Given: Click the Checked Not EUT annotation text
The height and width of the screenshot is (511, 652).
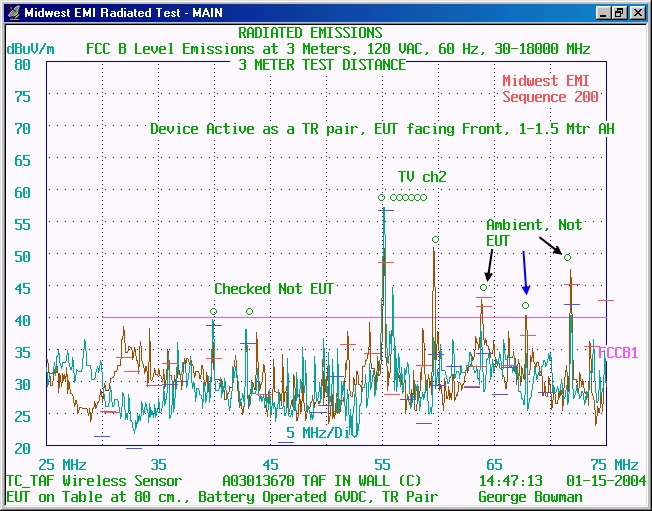Looking at the screenshot, I should (x=273, y=289).
